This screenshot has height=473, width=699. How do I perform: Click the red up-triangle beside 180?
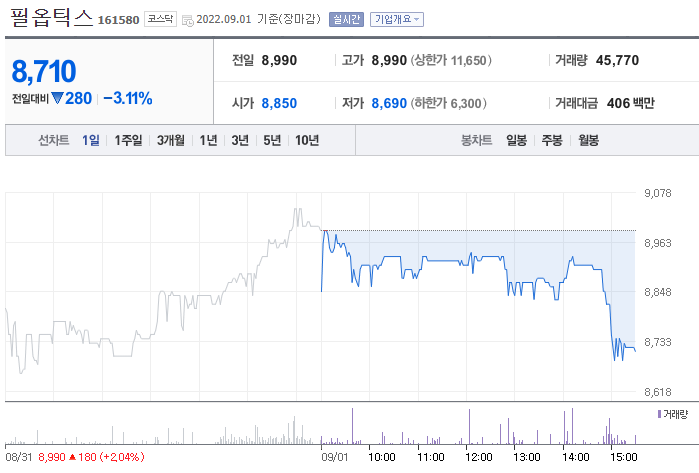point(72,457)
